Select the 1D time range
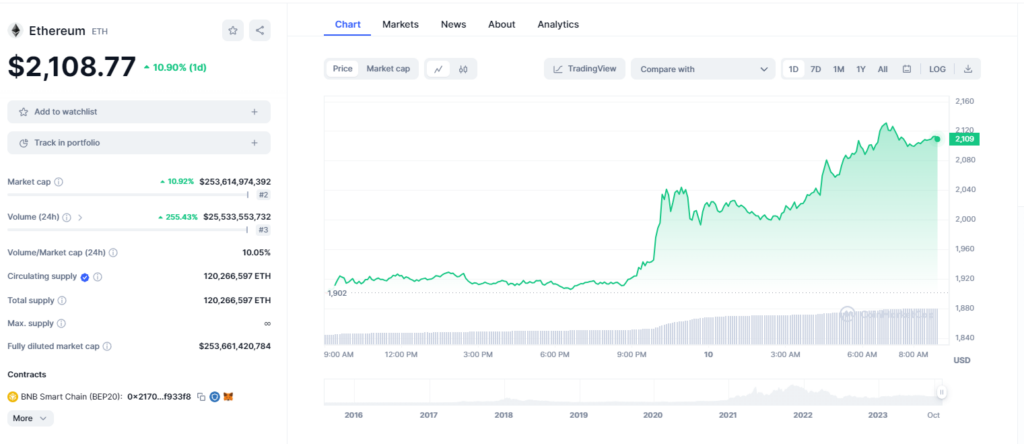The image size is (1024, 444). [793, 69]
